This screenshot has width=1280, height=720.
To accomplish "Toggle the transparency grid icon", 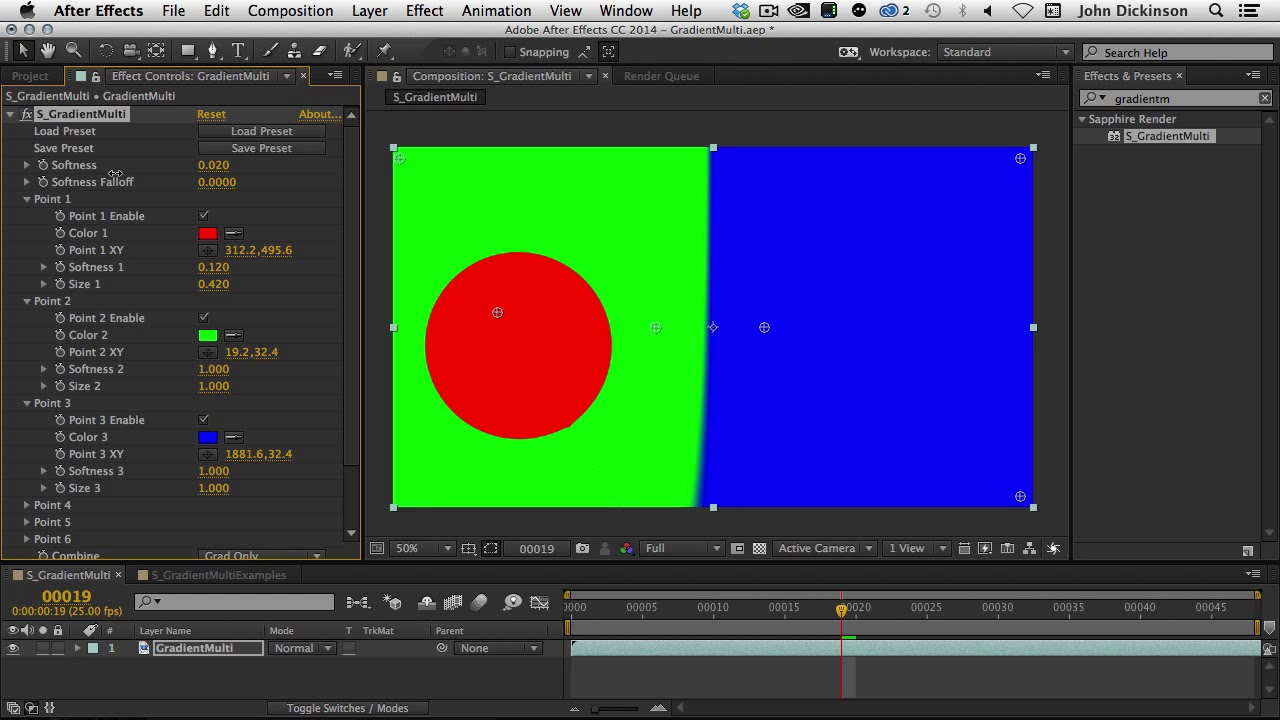I will (x=759, y=548).
